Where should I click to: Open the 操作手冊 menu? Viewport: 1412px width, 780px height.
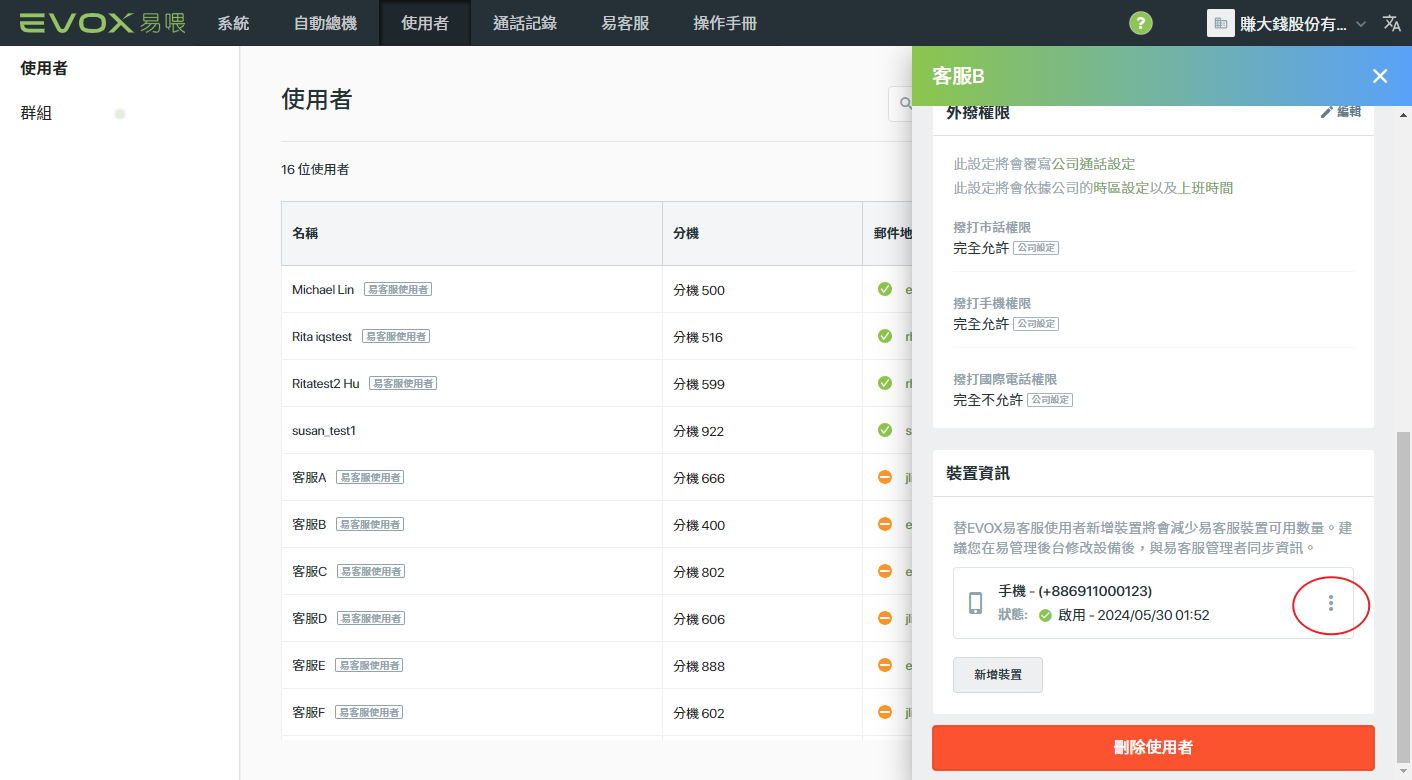725,23
